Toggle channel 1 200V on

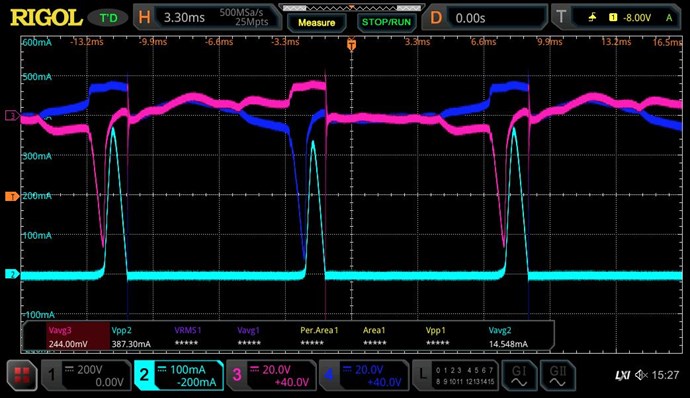point(86,375)
